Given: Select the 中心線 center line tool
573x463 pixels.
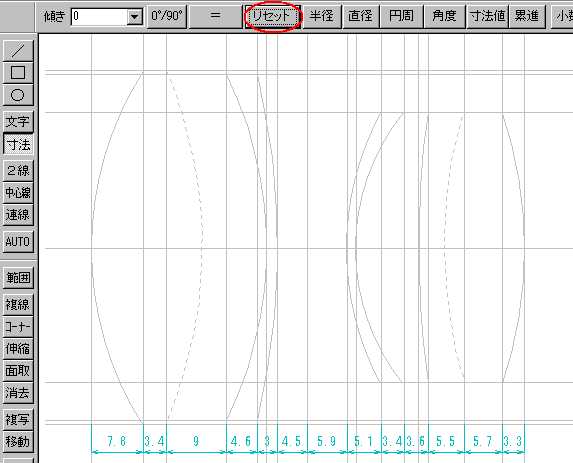Looking at the screenshot, I should (18, 193).
